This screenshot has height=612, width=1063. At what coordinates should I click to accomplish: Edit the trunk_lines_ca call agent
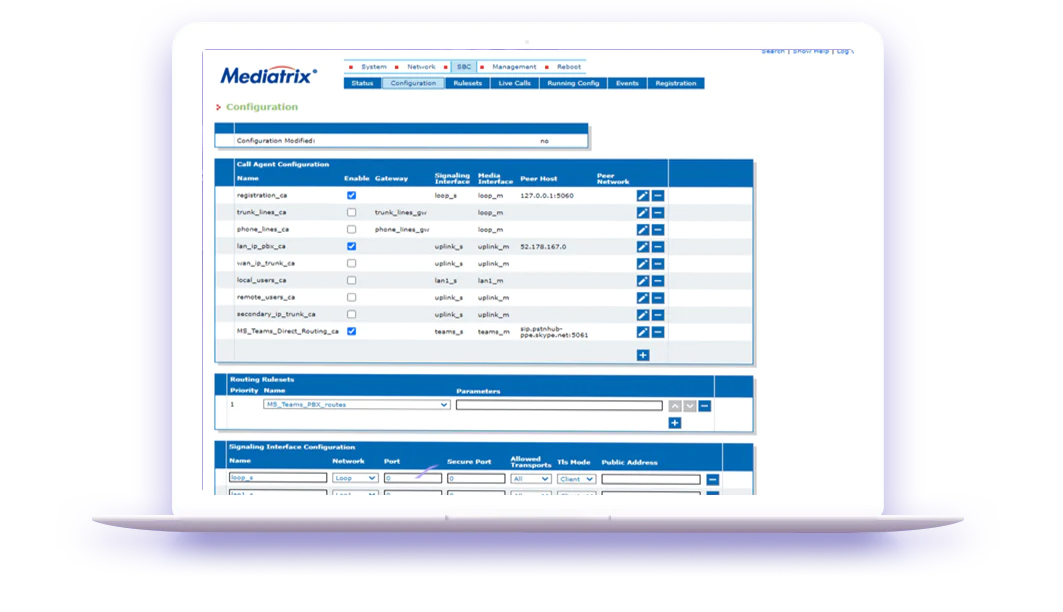tap(643, 213)
